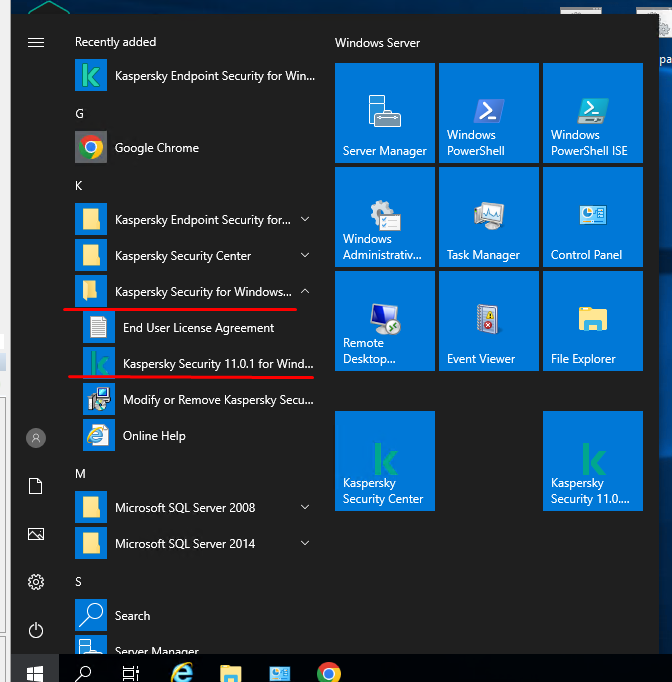This screenshot has height=682, width=672.
Task: Open Online Help from the Kaspersky folder
Action: [x=154, y=436]
